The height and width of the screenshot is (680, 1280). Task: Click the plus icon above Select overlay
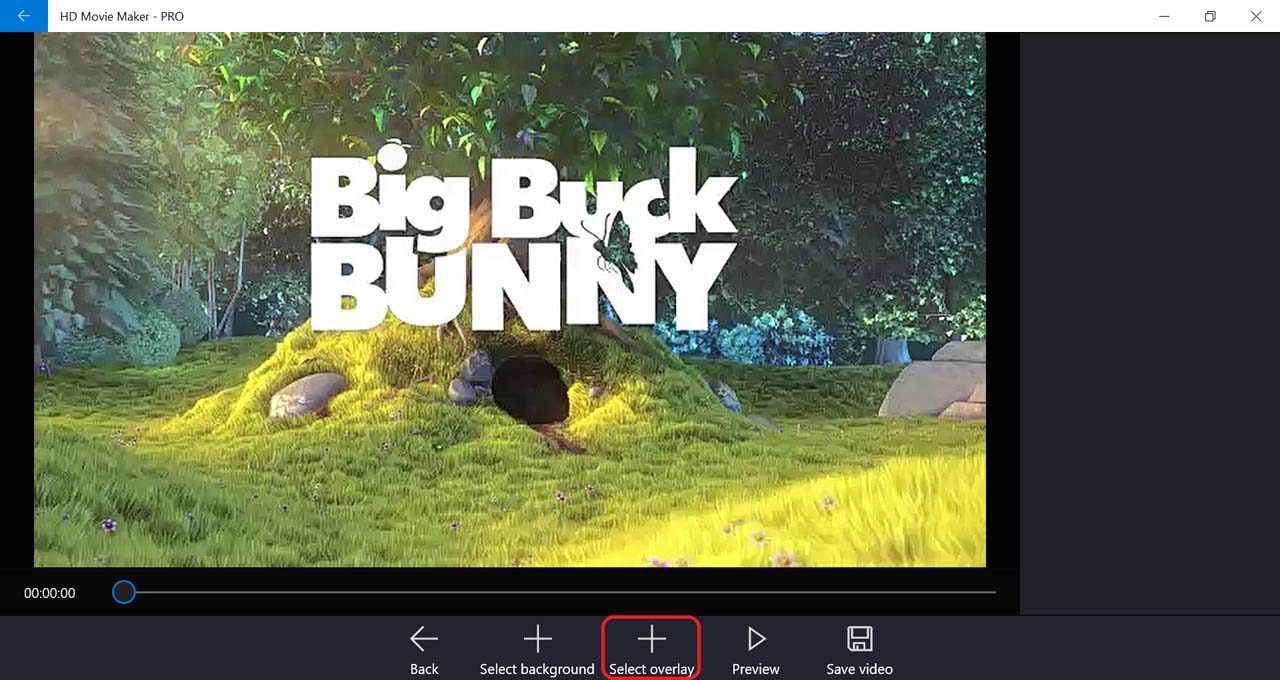click(651, 639)
